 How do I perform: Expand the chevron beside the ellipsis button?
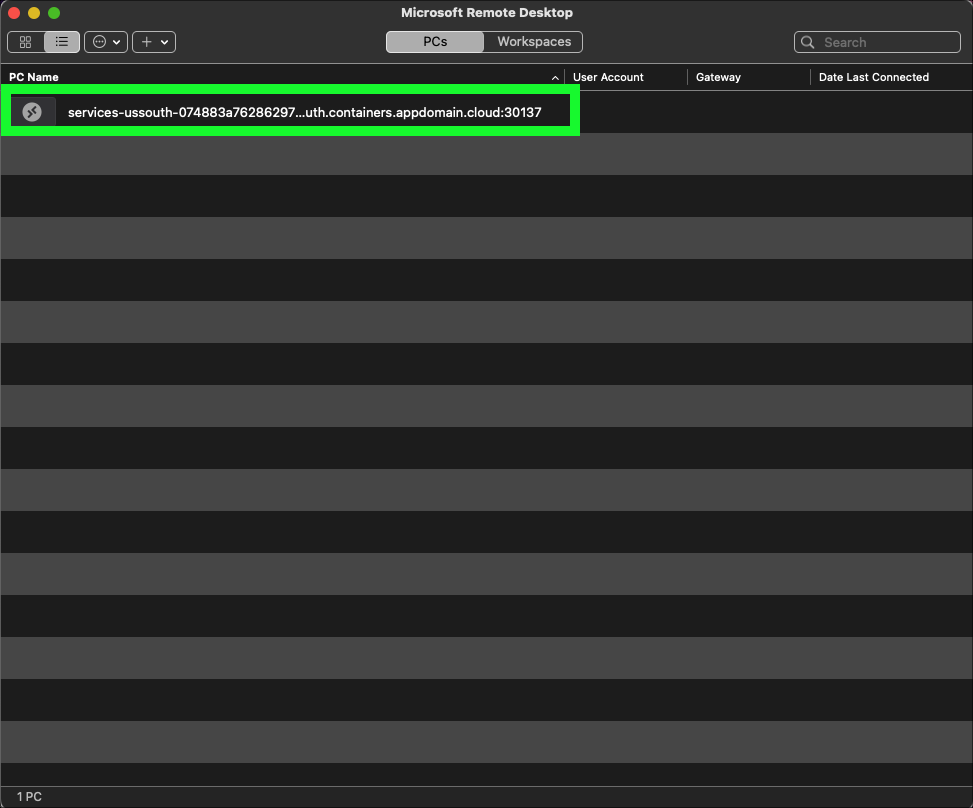click(x=117, y=42)
